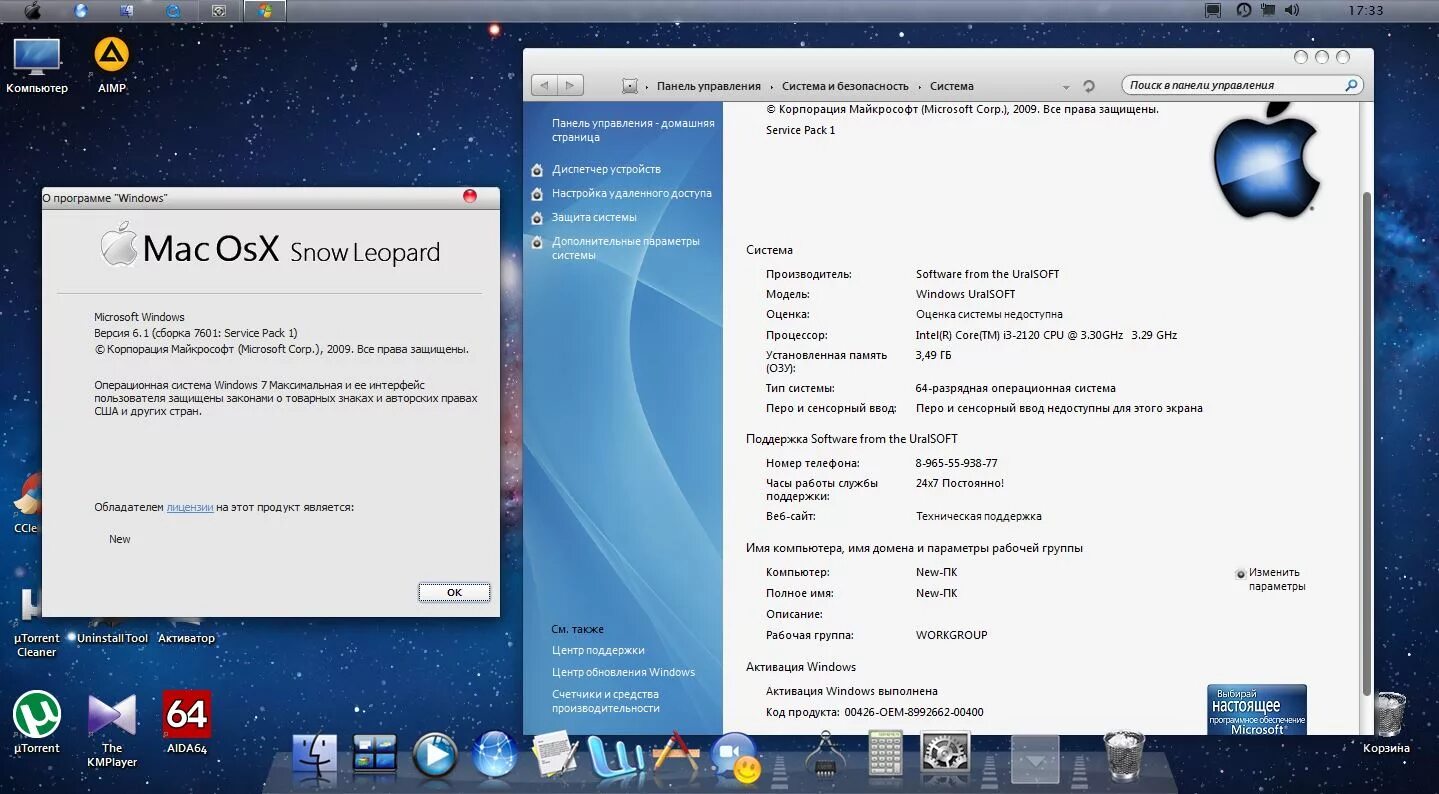
Task: Open Диспетчер устройств from the sidebar
Action: [606, 169]
